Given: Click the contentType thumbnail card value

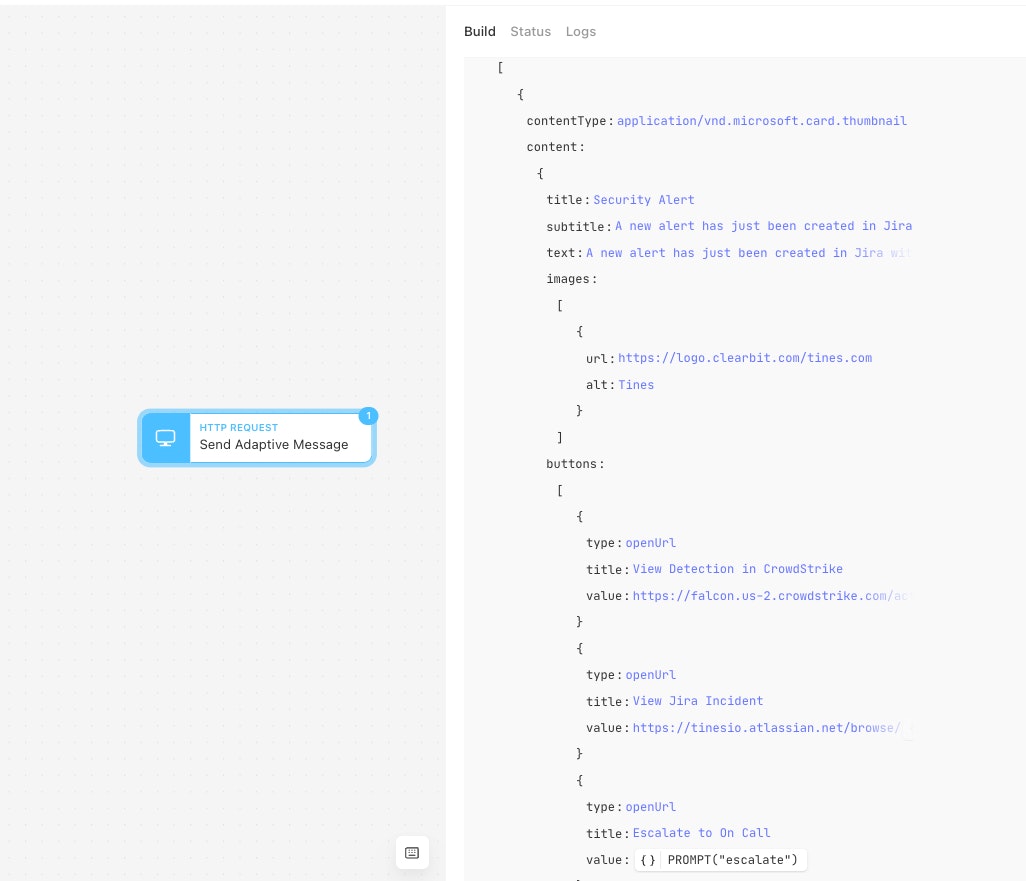Looking at the screenshot, I should click(762, 121).
